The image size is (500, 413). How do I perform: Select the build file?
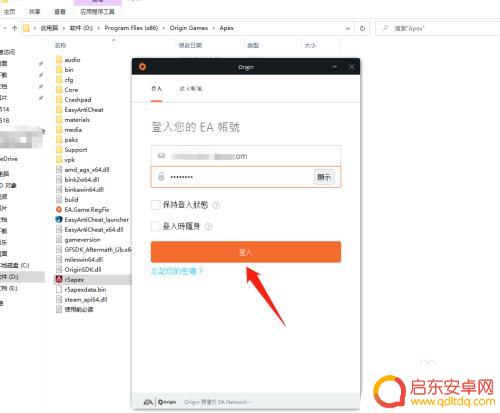coord(67,200)
